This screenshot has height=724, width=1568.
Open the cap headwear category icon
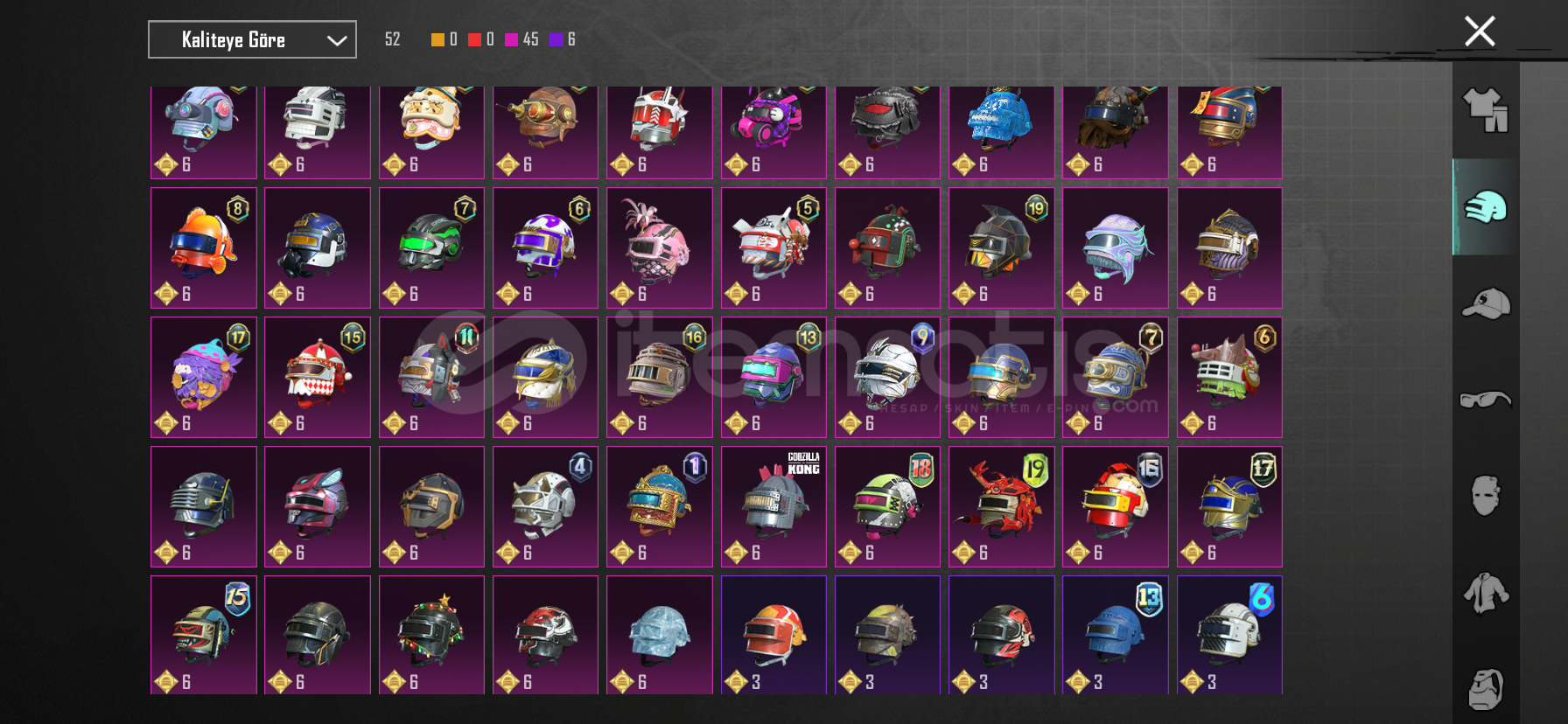point(1486,303)
